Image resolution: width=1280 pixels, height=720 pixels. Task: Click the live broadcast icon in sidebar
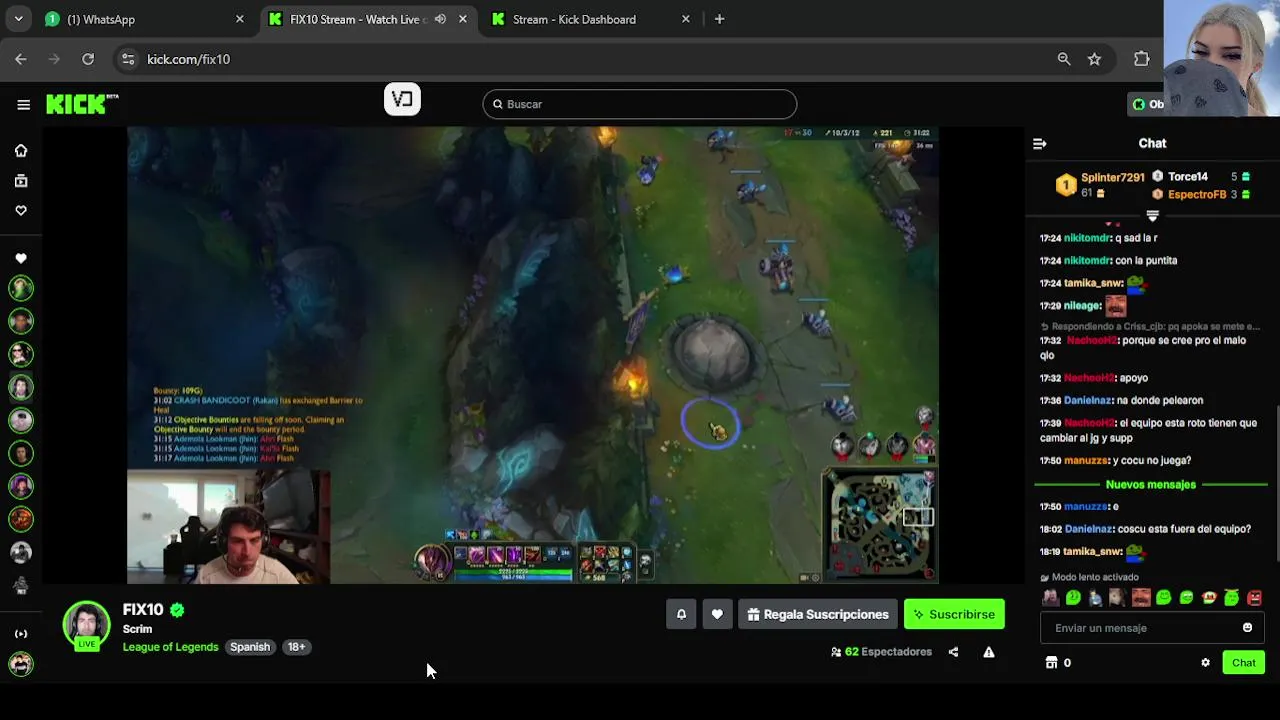[x=21, y=634]
